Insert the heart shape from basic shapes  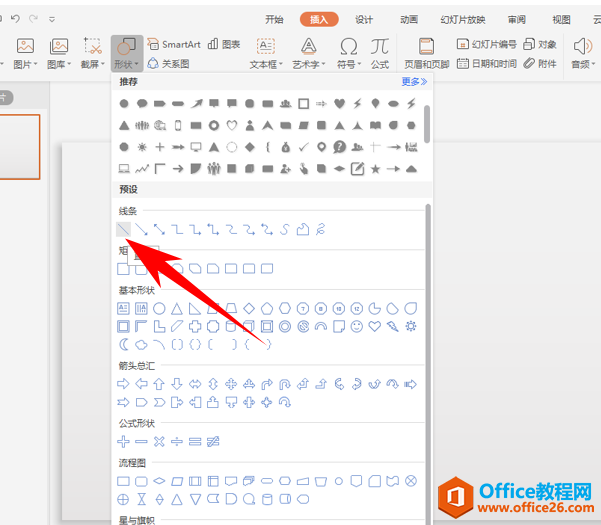(374, 326)
